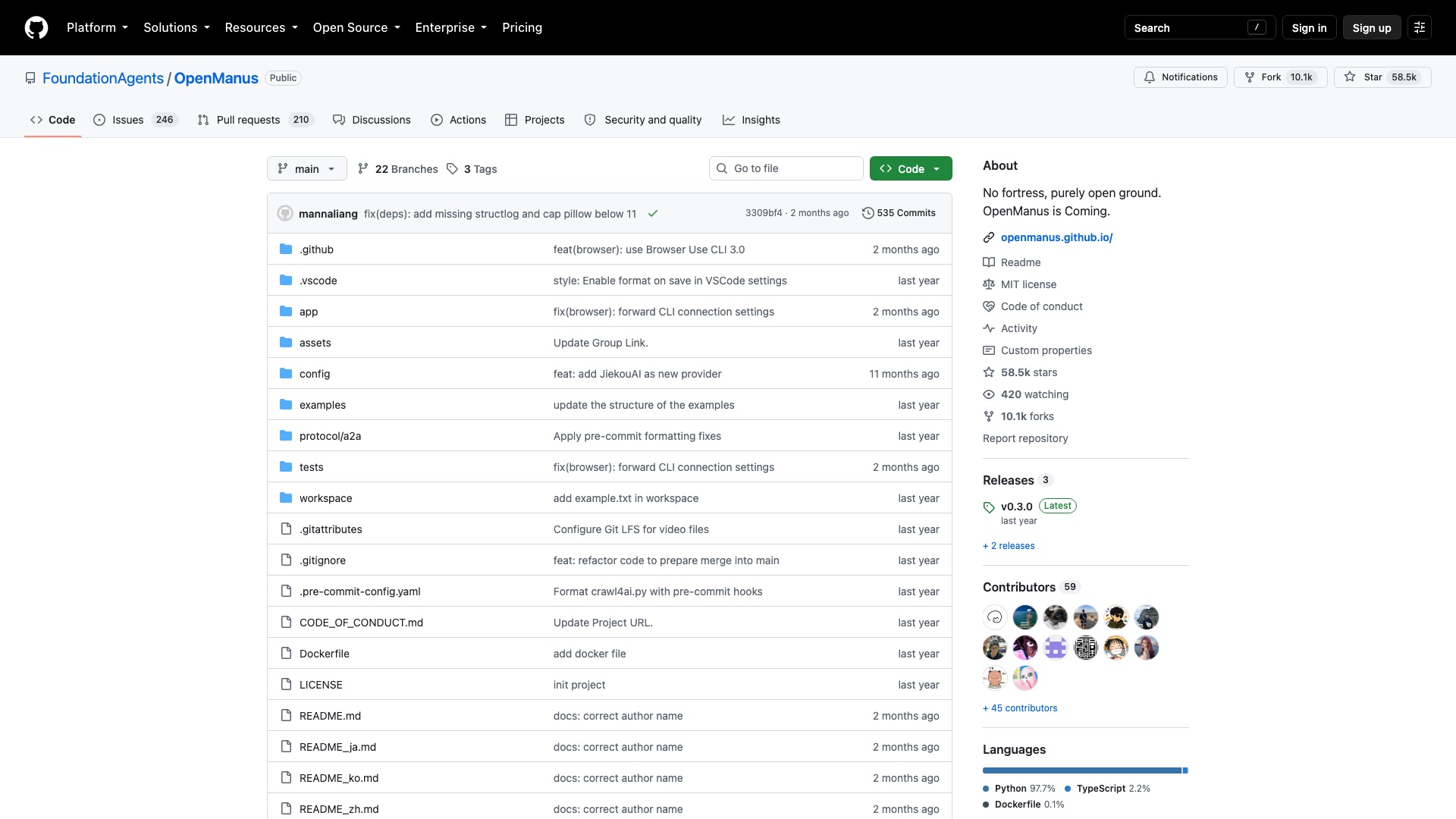
Task: Click the Go to file input
Action: [x=786, y=168]
